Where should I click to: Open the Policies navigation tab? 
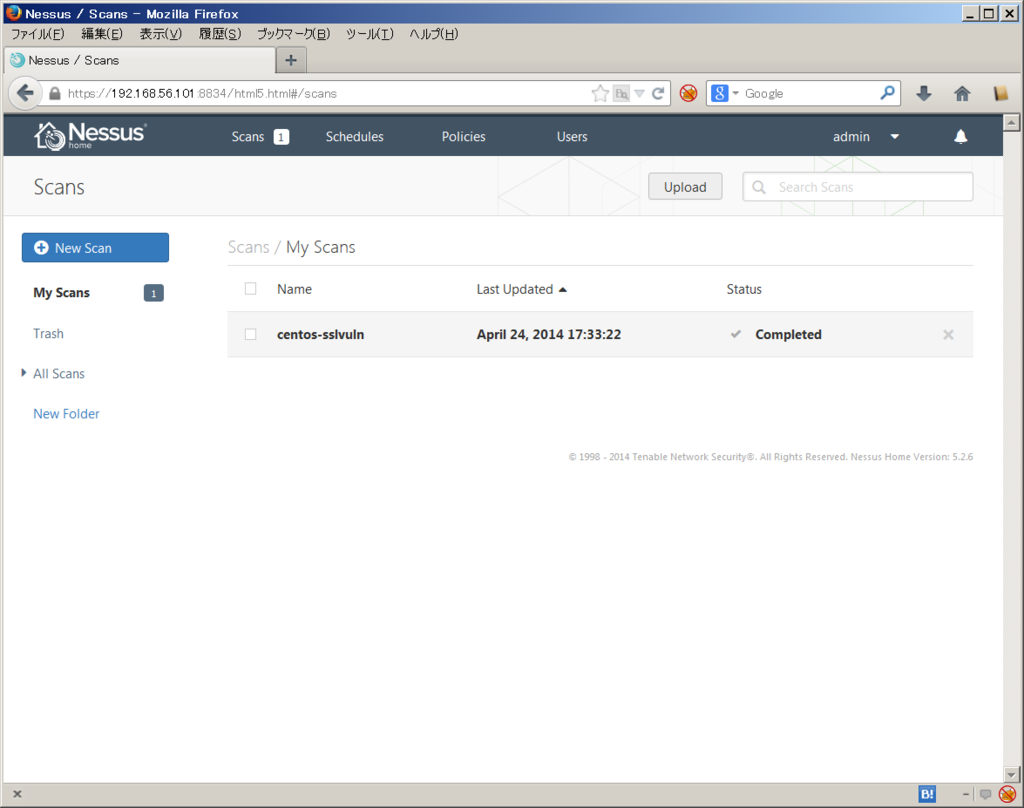click(x=463, y=137)
